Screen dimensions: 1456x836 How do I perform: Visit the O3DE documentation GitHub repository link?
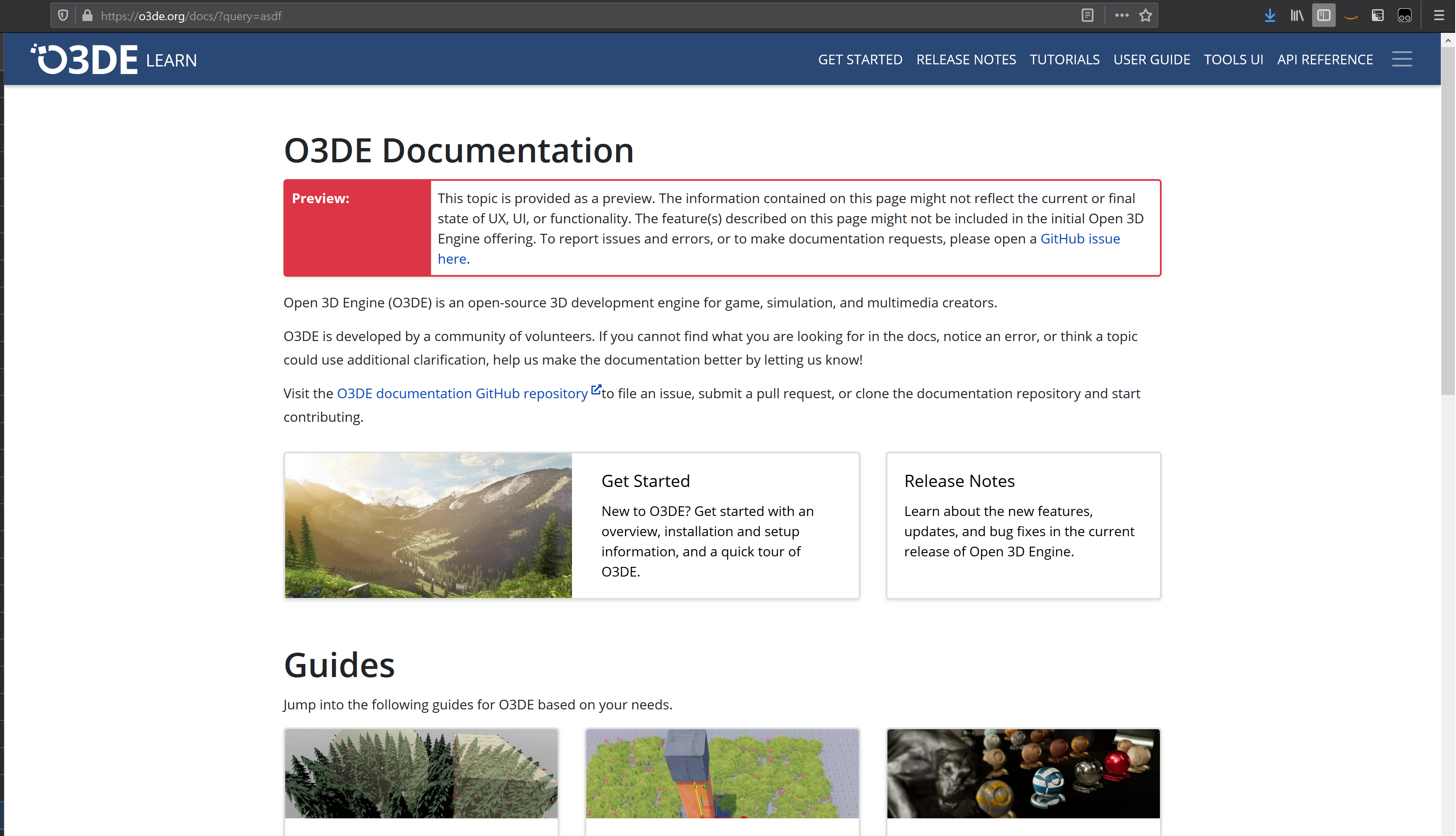pos(462,393)
